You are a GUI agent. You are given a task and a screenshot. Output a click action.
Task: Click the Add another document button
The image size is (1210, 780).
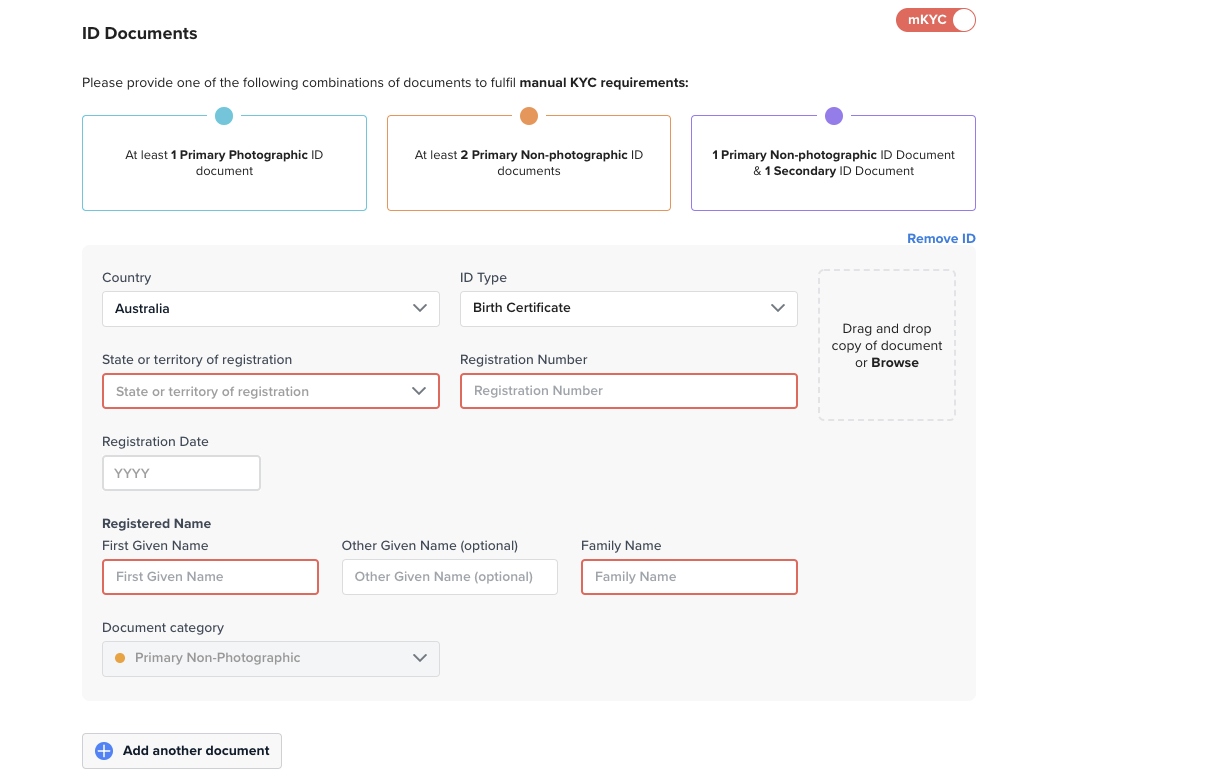point(196,751)
